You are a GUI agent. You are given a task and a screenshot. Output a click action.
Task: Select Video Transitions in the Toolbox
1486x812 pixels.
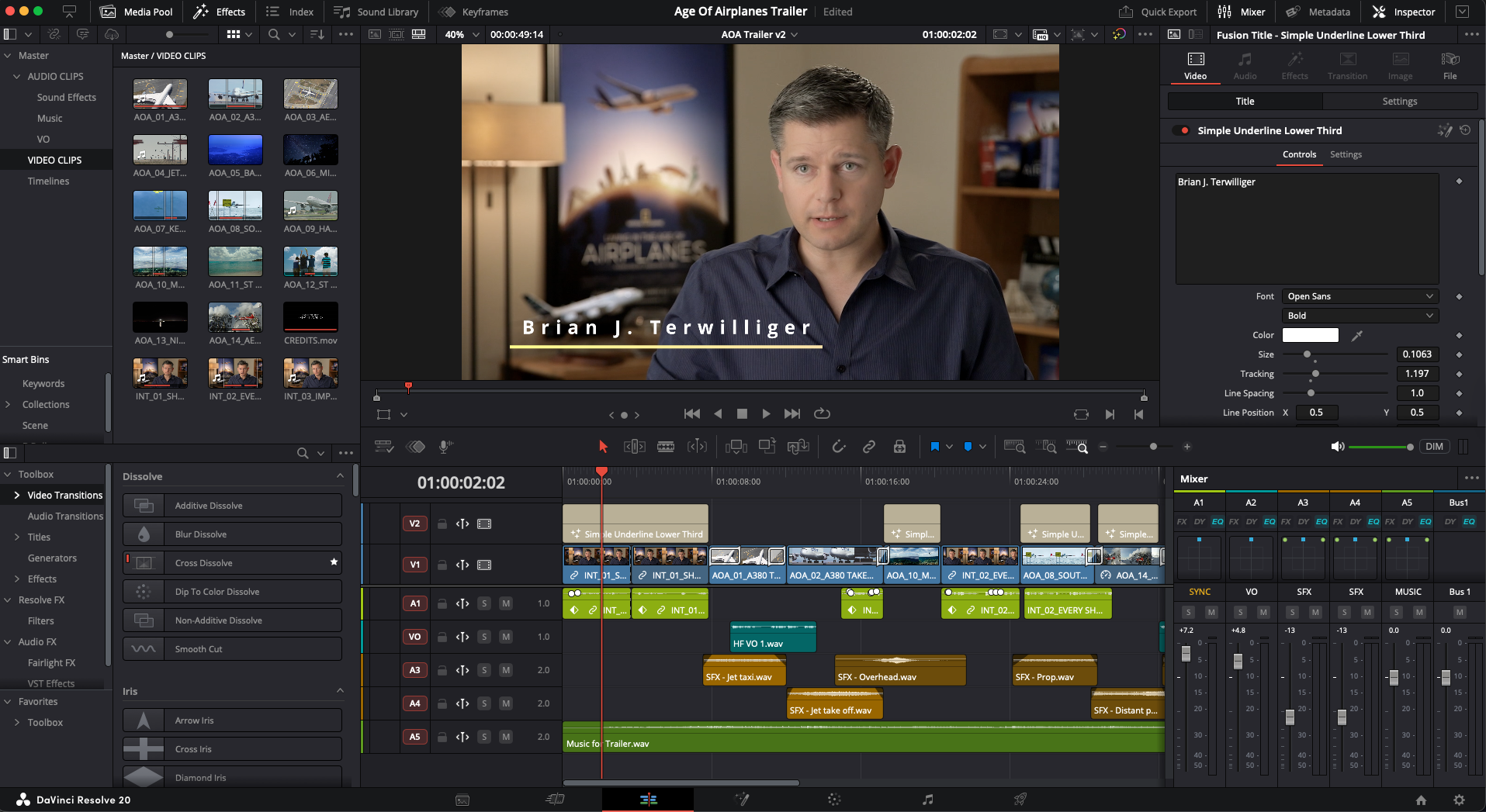65,495
